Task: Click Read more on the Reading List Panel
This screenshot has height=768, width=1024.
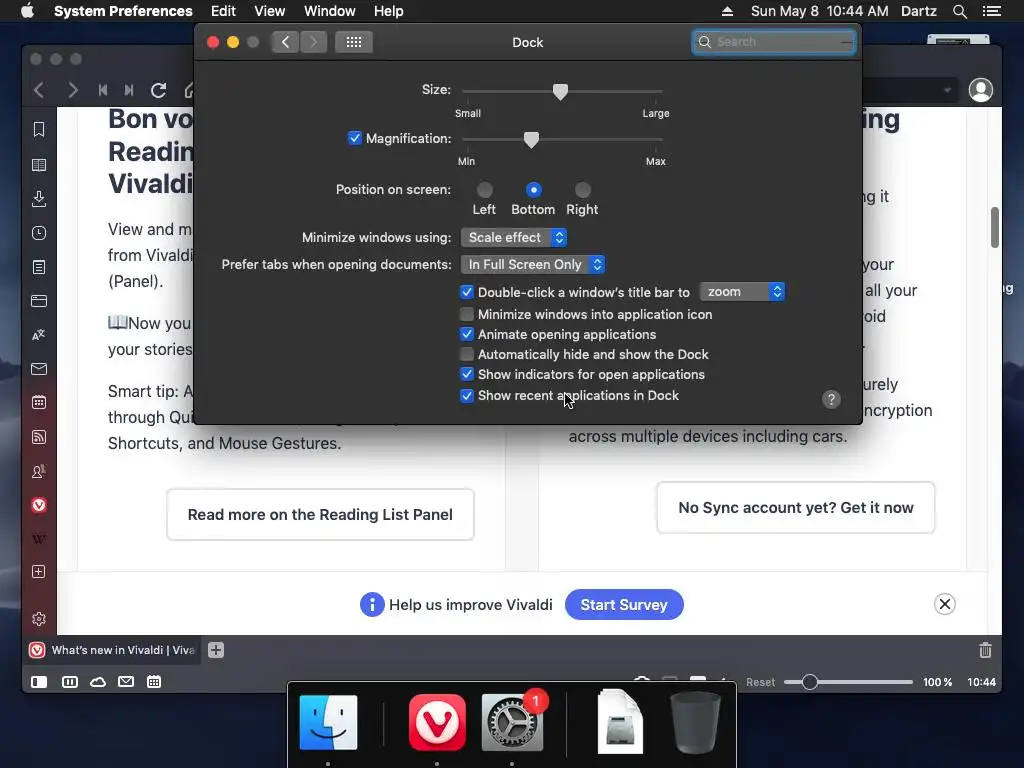Action: (320, 515)
